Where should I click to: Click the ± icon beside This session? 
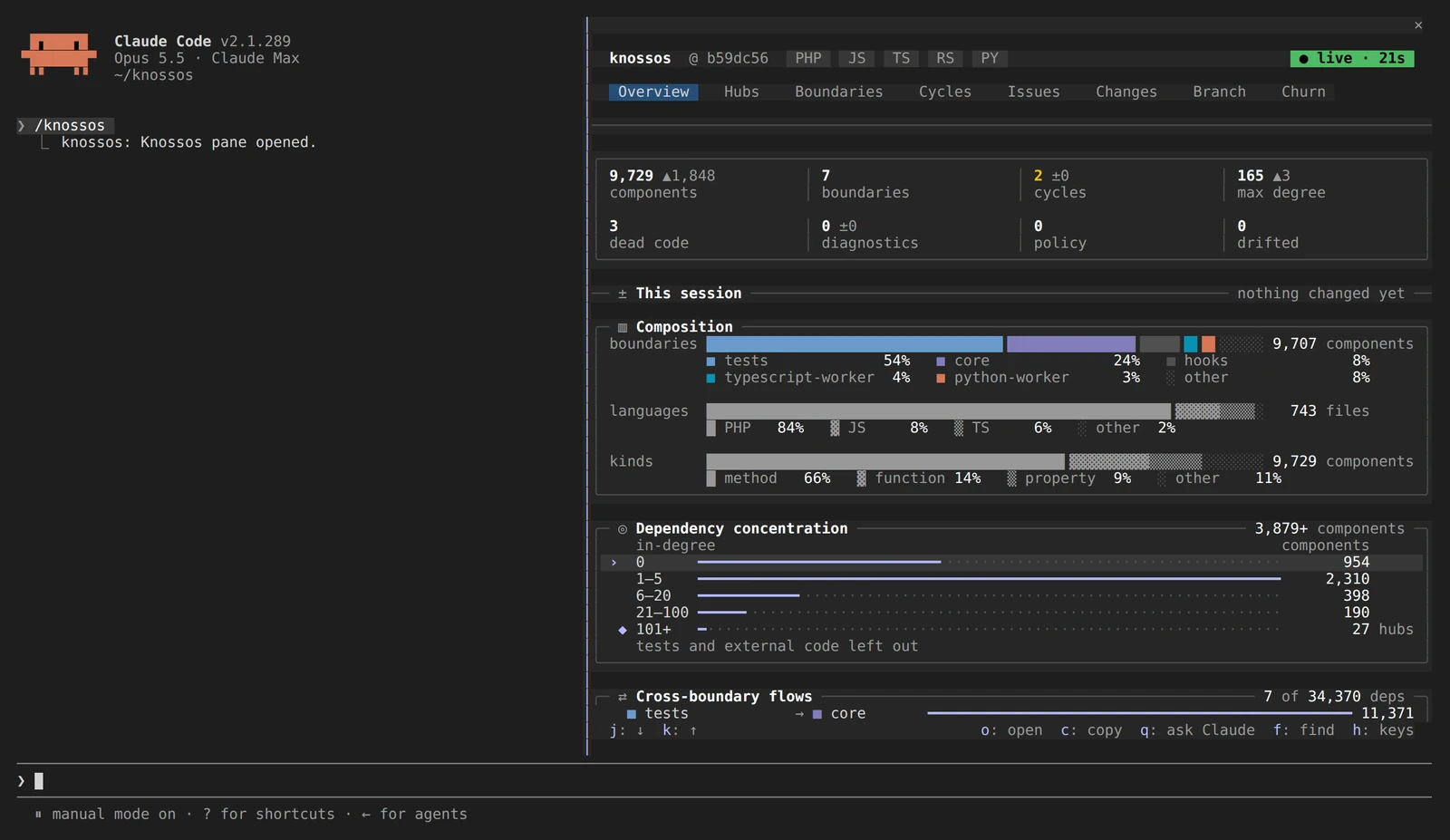tap(623, 294)
